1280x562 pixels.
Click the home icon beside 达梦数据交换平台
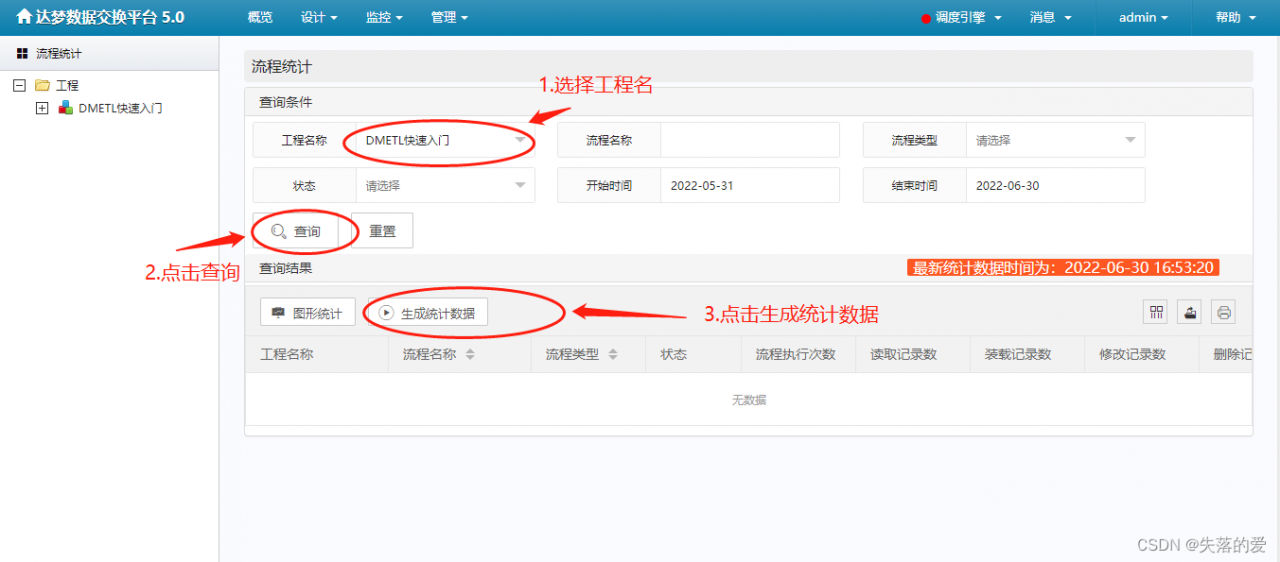[x=24, y=17]
